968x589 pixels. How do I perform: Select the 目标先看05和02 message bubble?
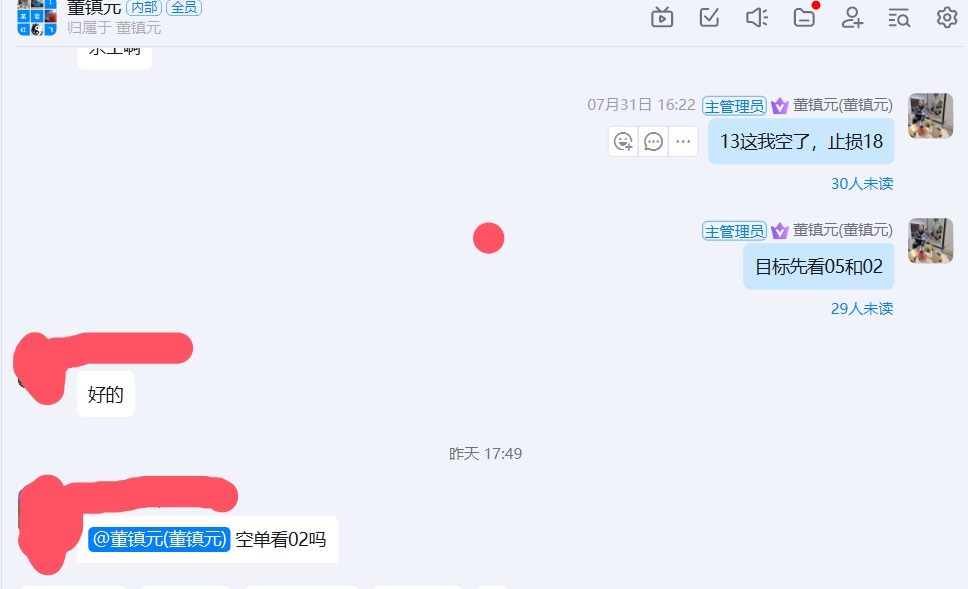click(819, 267)
